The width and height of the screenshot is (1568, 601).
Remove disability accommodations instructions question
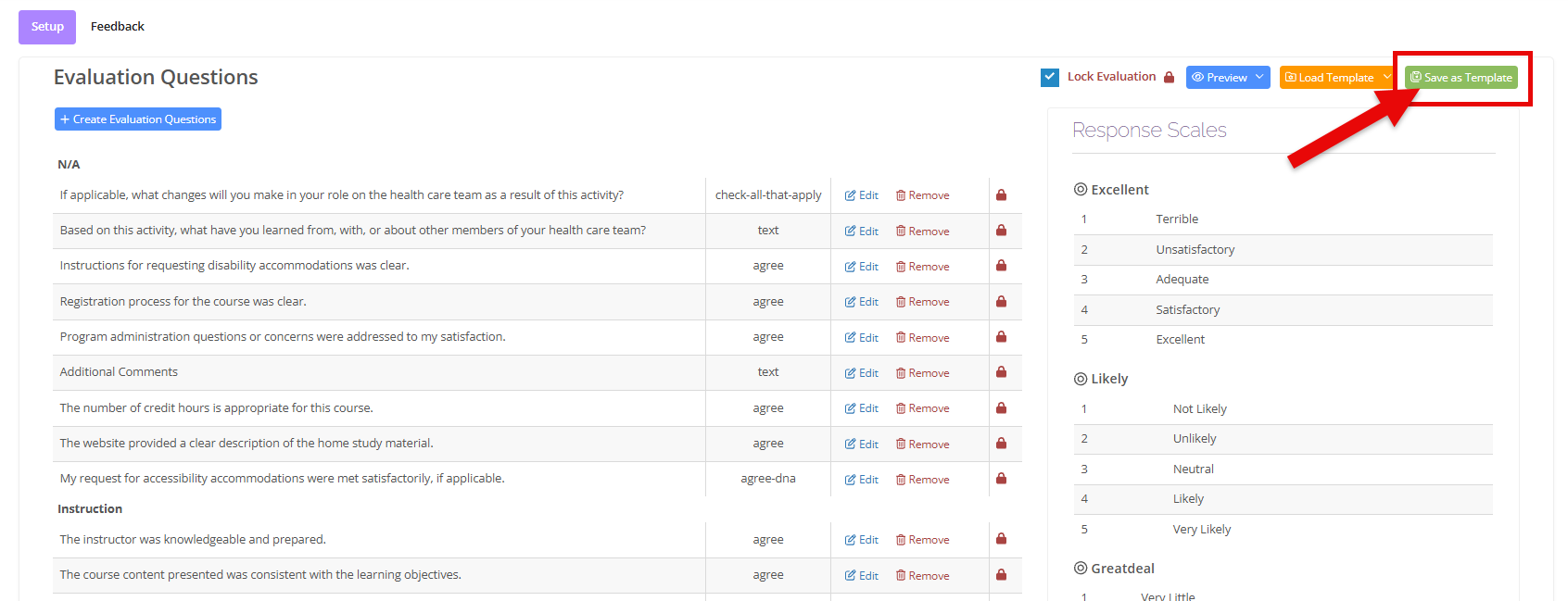(923, 267)
